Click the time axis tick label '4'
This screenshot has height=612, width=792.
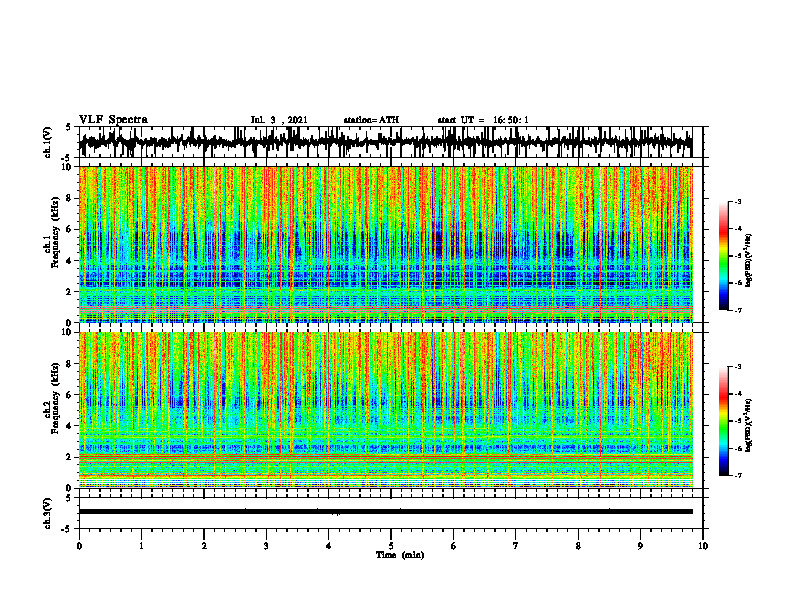pyautogui.click(x=328, y=546)
